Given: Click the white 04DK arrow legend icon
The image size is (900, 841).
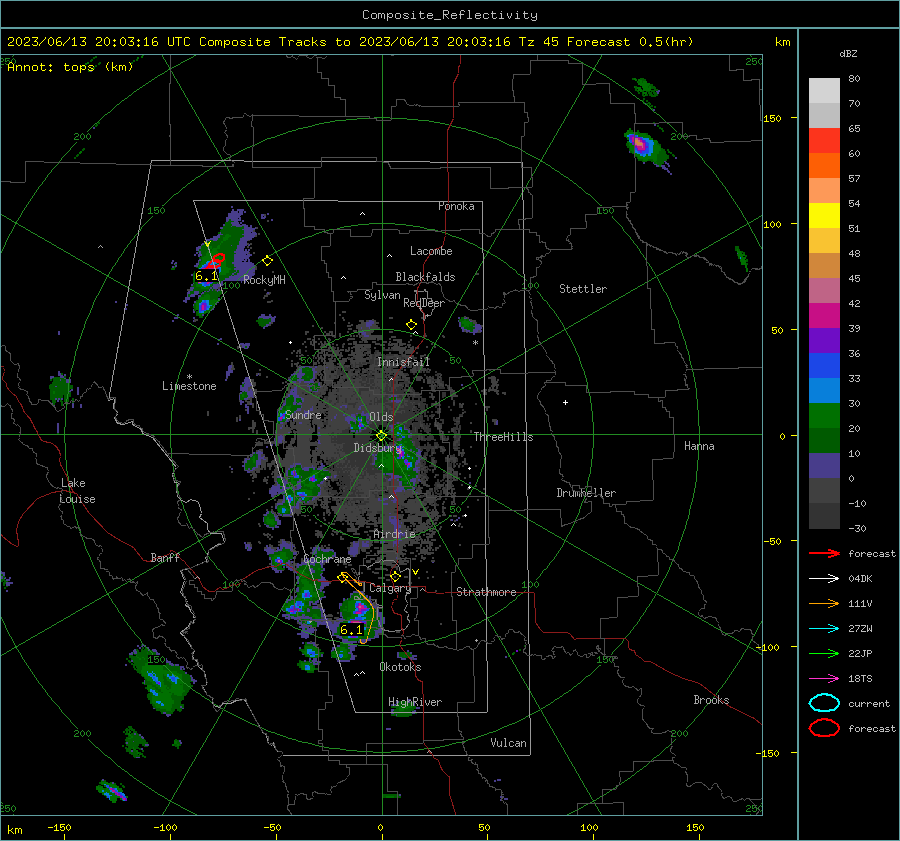Looking at the screenshot, I should coord(824,578).
